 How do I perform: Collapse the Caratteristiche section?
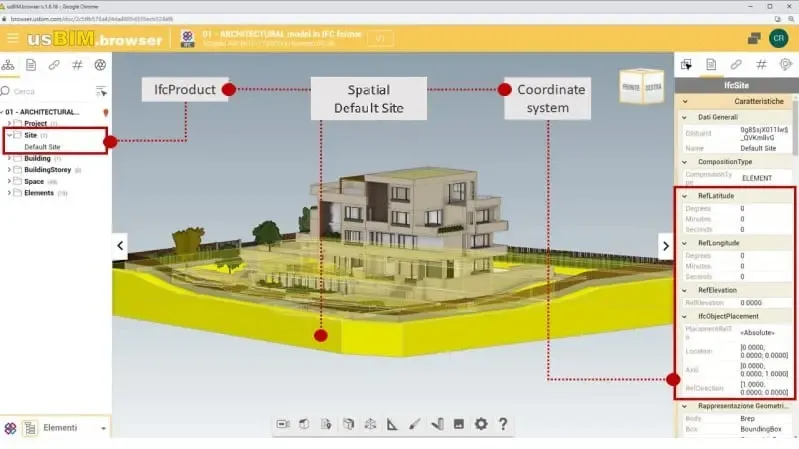685,101
